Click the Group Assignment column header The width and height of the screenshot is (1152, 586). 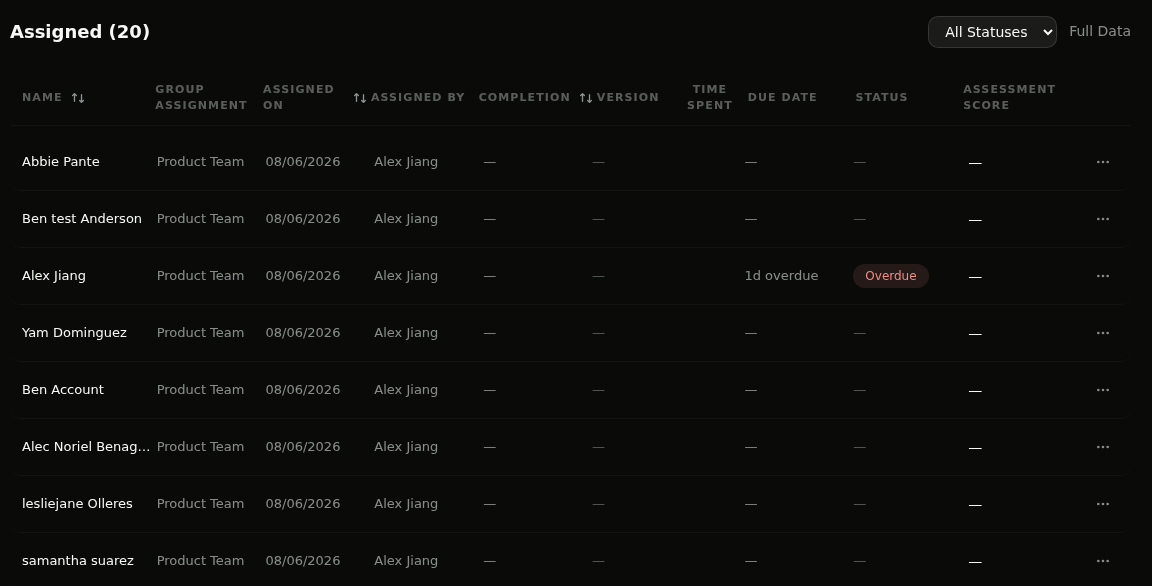201,97
